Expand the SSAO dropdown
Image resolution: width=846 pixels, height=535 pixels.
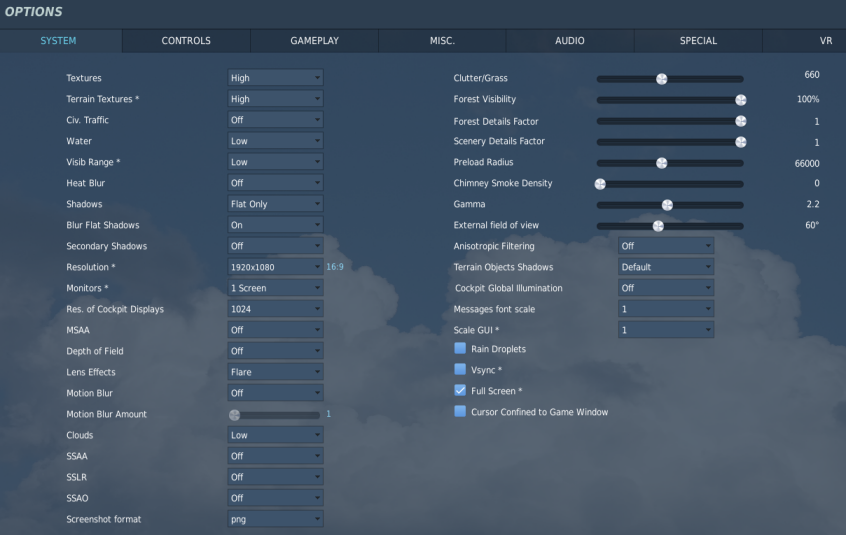point(275,498)
